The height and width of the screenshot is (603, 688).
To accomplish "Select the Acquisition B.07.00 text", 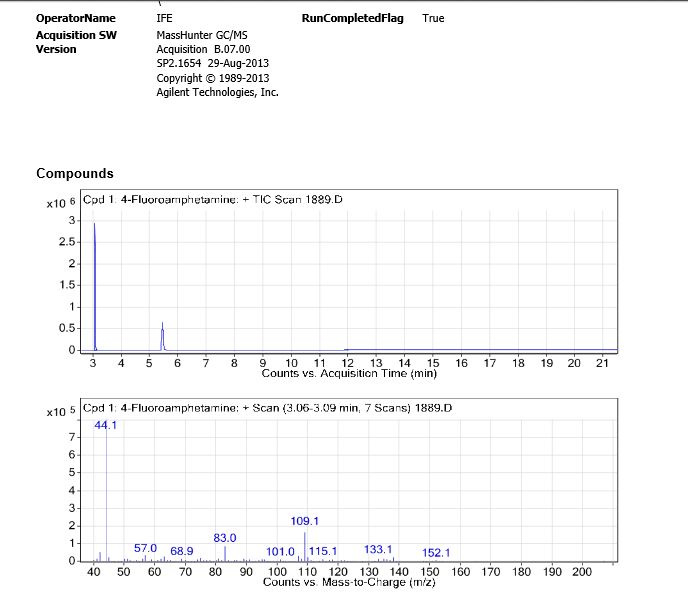I will coord(203,49).
